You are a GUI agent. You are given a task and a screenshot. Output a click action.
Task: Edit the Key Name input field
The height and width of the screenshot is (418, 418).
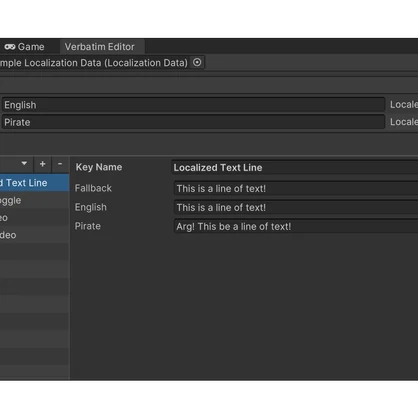pos(295,167)
